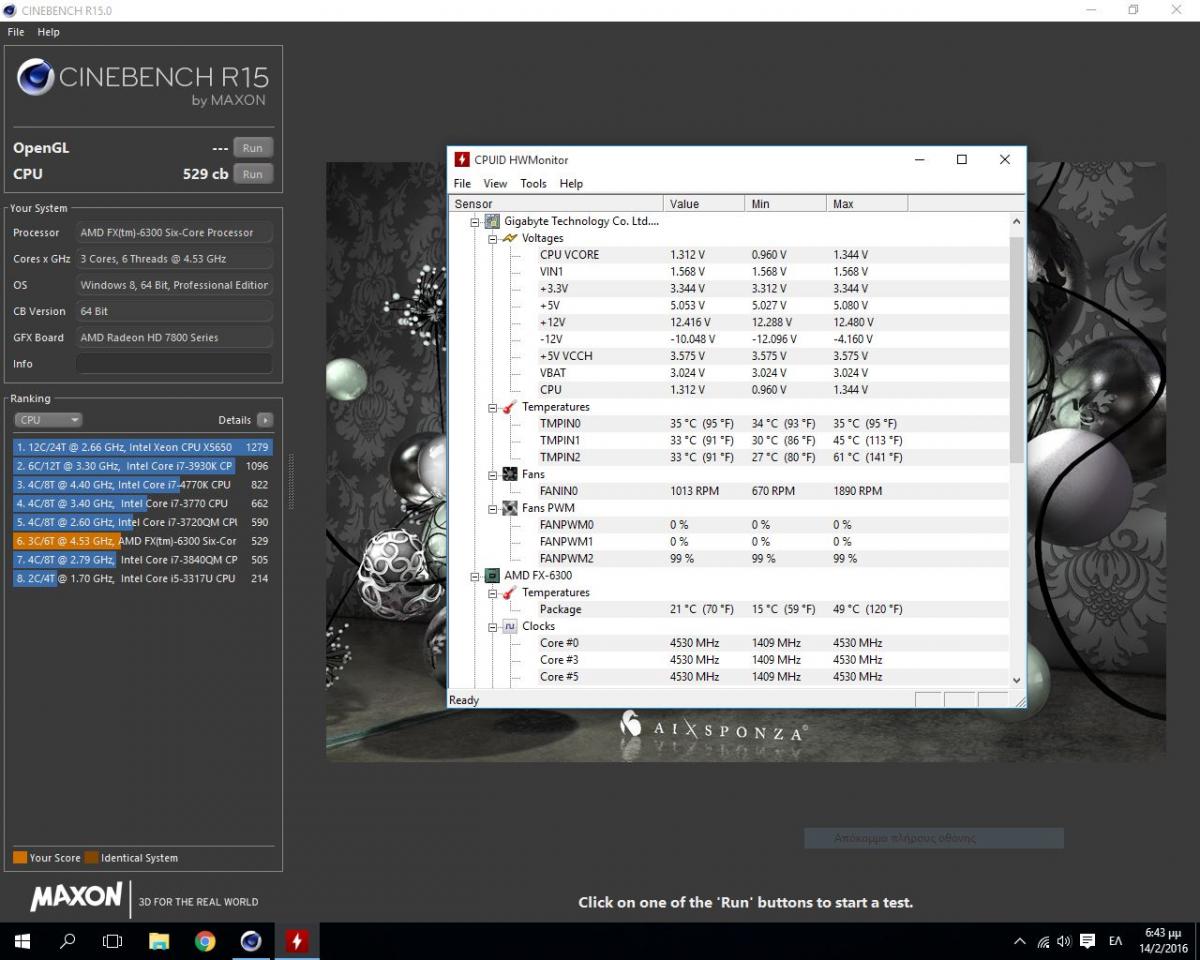Click the Min column header
The width and height of the screenshot is (1200, 960).
tap(787, 204)
